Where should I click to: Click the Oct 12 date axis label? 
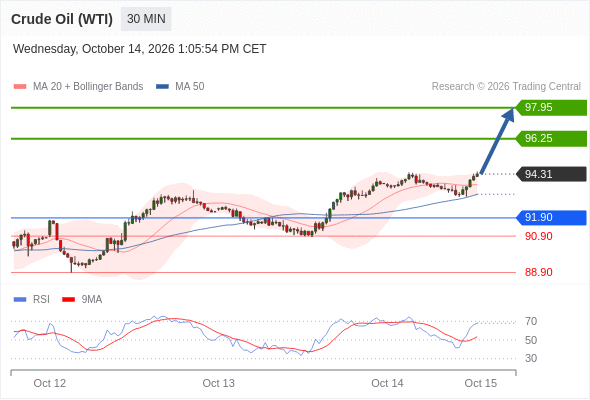click(x=50, y=383)
